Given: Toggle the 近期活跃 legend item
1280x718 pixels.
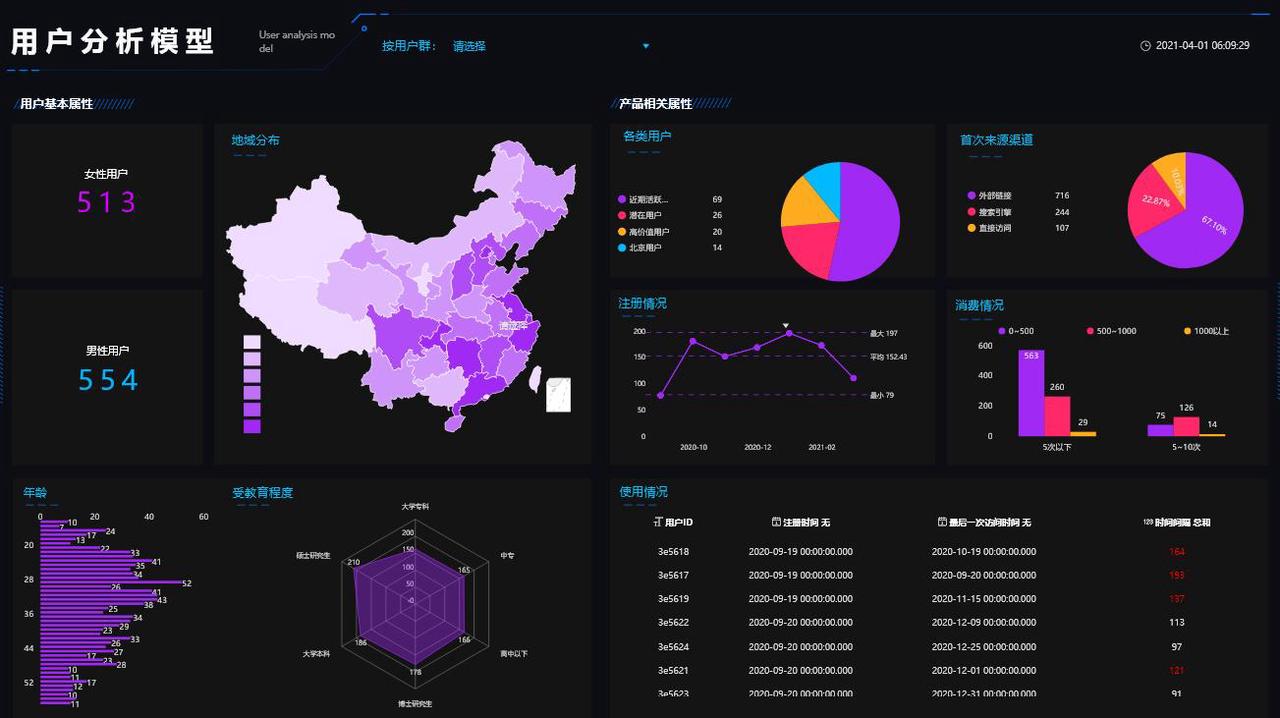Looking at the screenshot, I should [x=645, y=200].
